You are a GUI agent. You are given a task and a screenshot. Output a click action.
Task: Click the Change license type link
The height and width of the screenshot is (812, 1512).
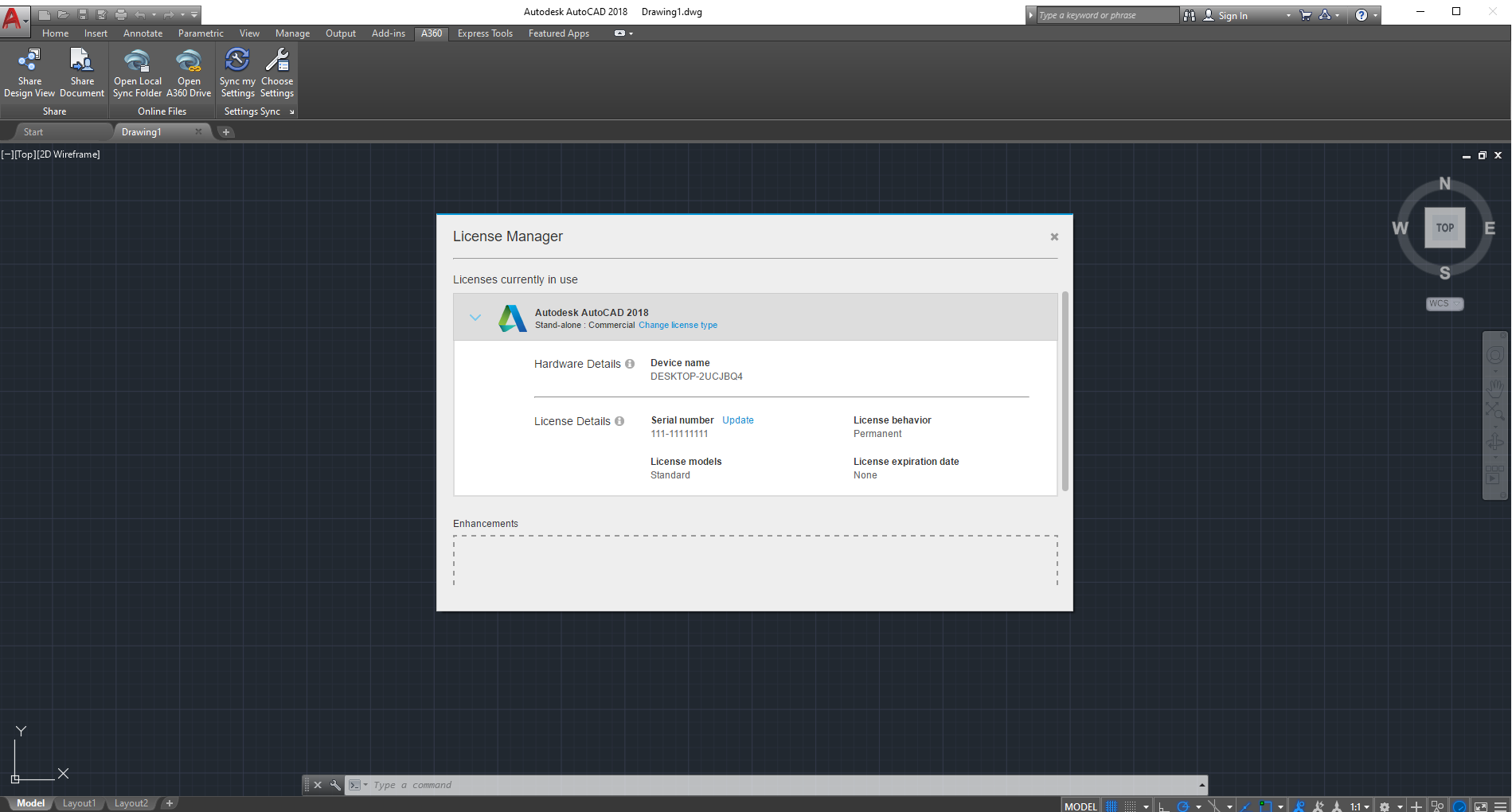click(678, 325)
